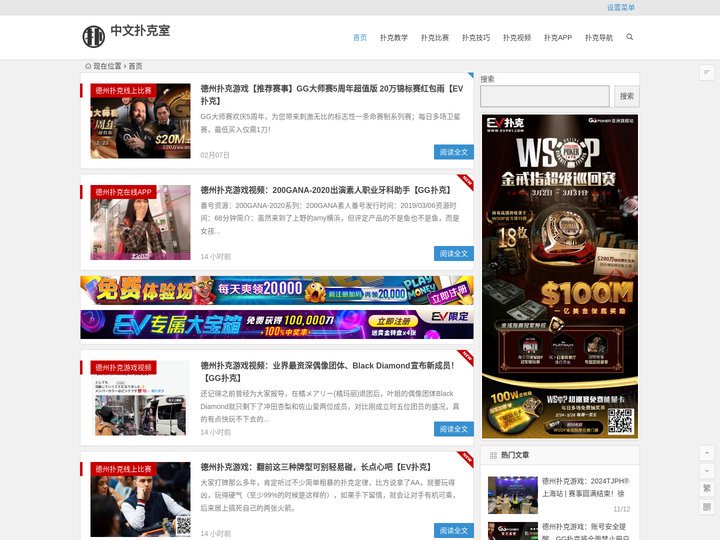Screen dimensions: 720x540
Task: Open 扑克教学 menu item
Action: point(394,38)
